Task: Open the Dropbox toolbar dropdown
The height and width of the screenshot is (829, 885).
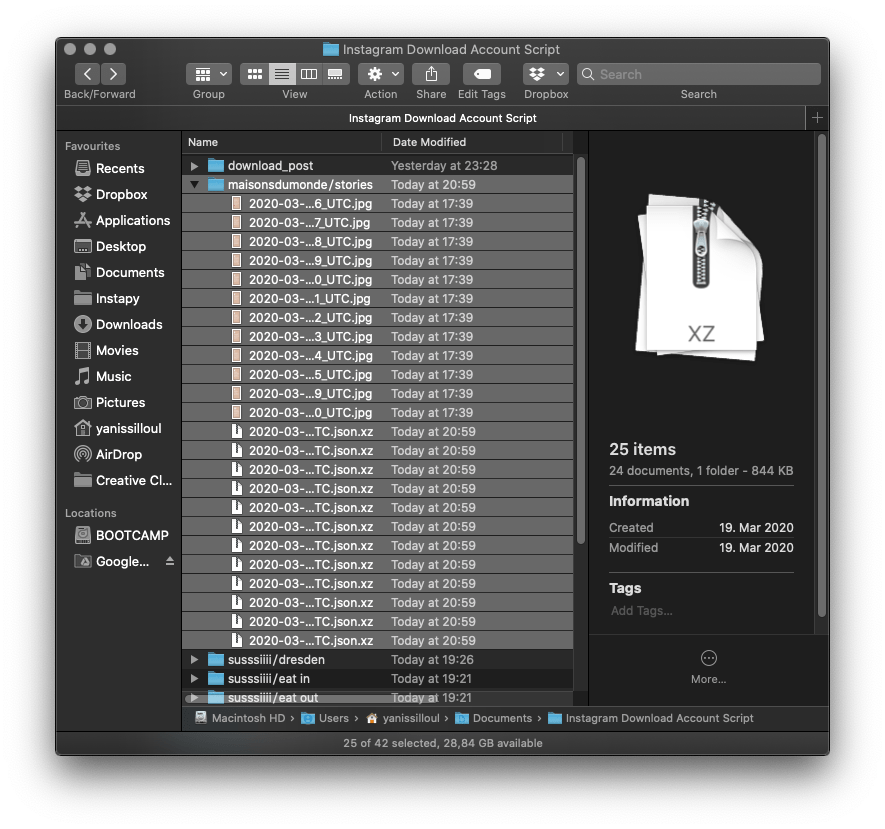Action: click(x=546, y=74)
